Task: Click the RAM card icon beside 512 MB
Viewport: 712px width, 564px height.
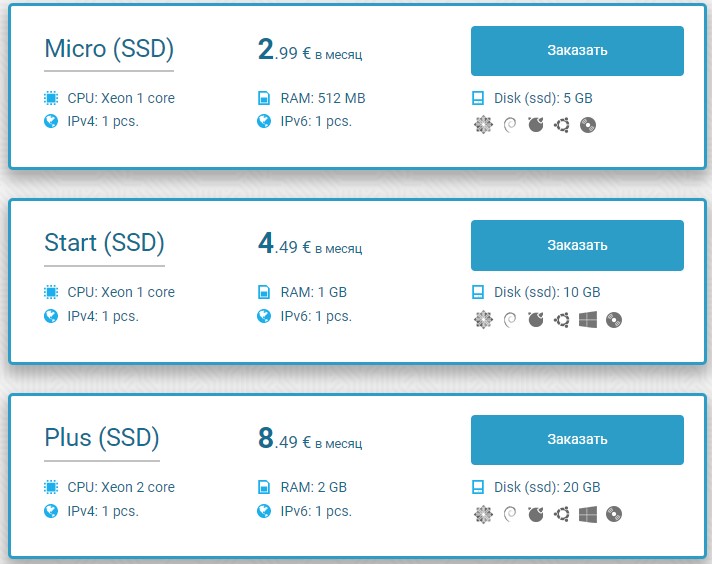Action: [264, 98]
